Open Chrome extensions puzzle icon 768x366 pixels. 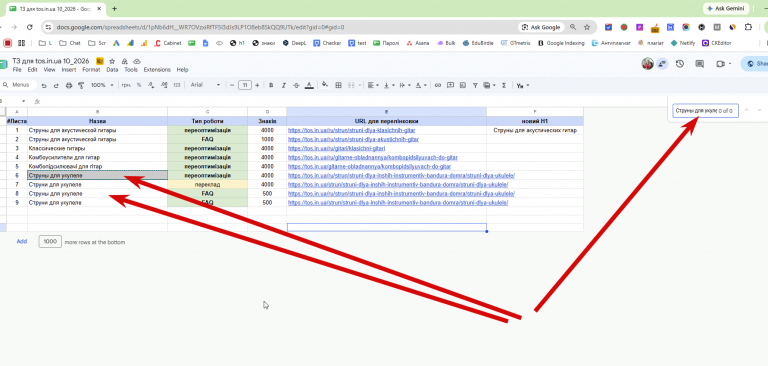[748, 27]
